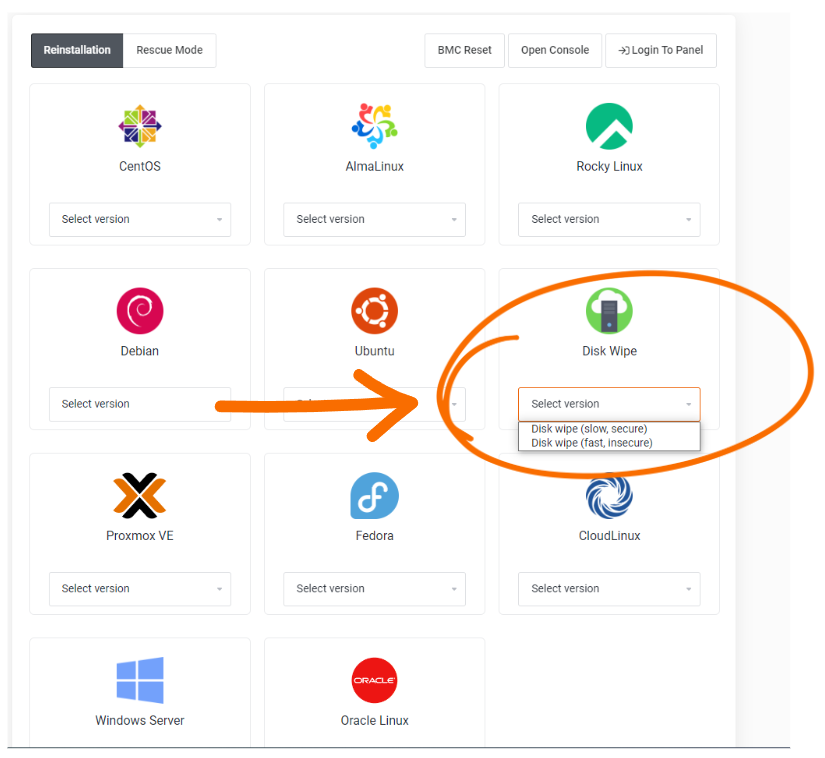
Task: Open the AlmaLinux version dropdown
Action: [x=374, y=219]
